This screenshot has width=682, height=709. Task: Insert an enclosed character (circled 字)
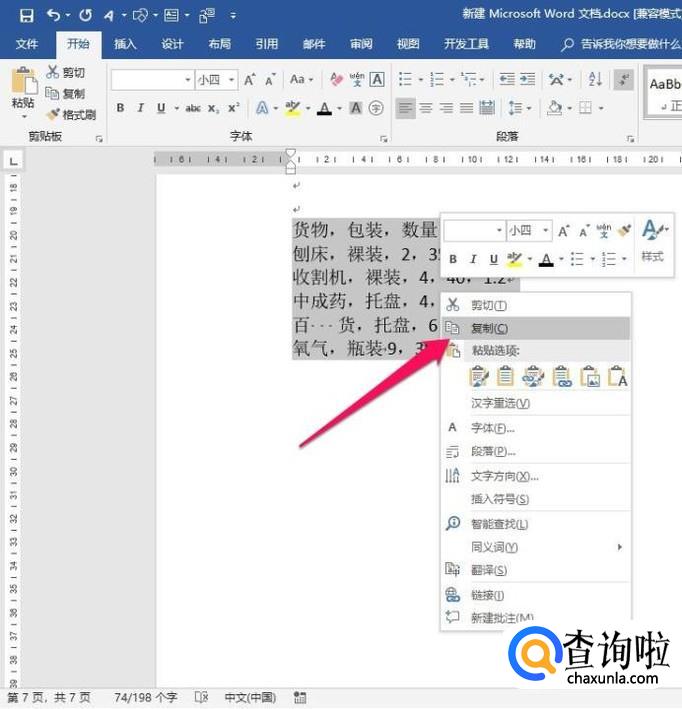[x=376, y=108]
